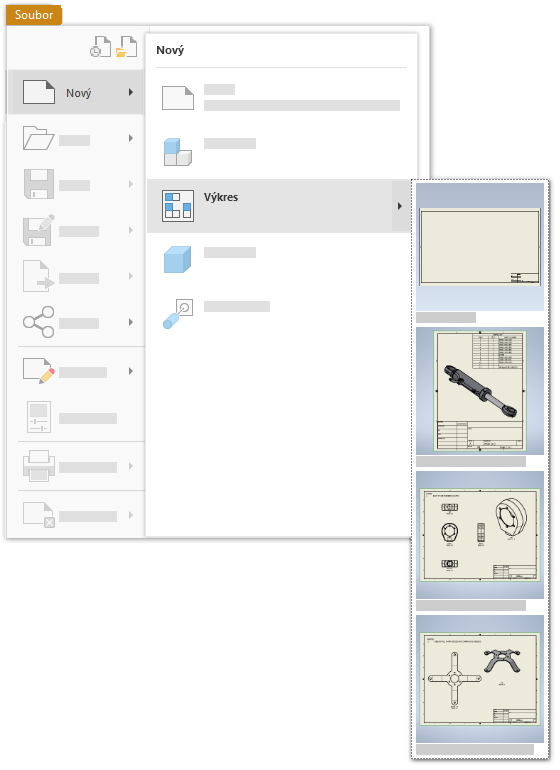Pick the hydraulic cylinder drawing thumbnail
The image size is (560, 770).
[x=480, y=391]
